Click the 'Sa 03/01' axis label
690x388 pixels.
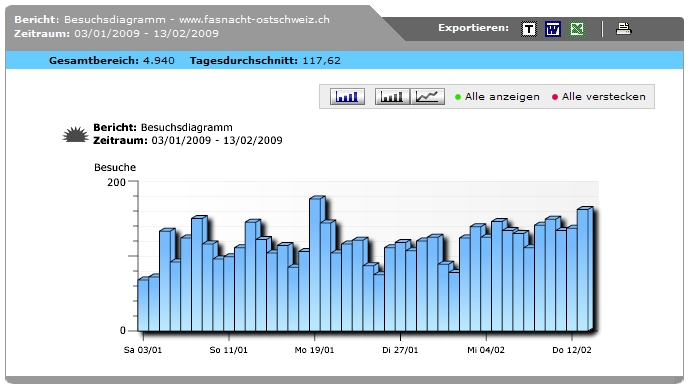(143, 350)
